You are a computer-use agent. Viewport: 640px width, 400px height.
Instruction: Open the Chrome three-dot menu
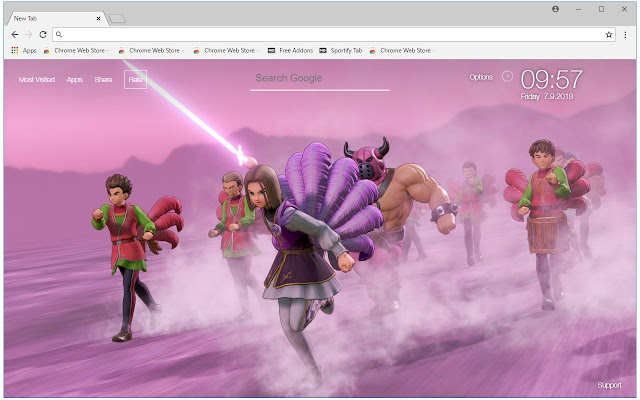tap(625, 35)
